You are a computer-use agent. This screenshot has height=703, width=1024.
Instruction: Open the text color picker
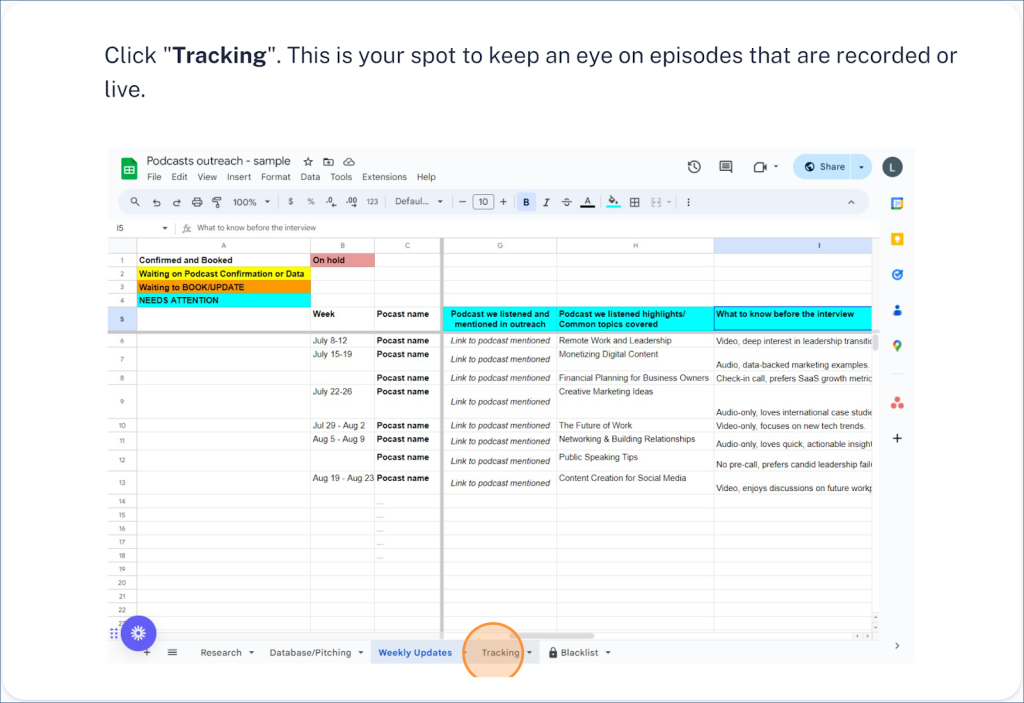[x=588, y=203]
